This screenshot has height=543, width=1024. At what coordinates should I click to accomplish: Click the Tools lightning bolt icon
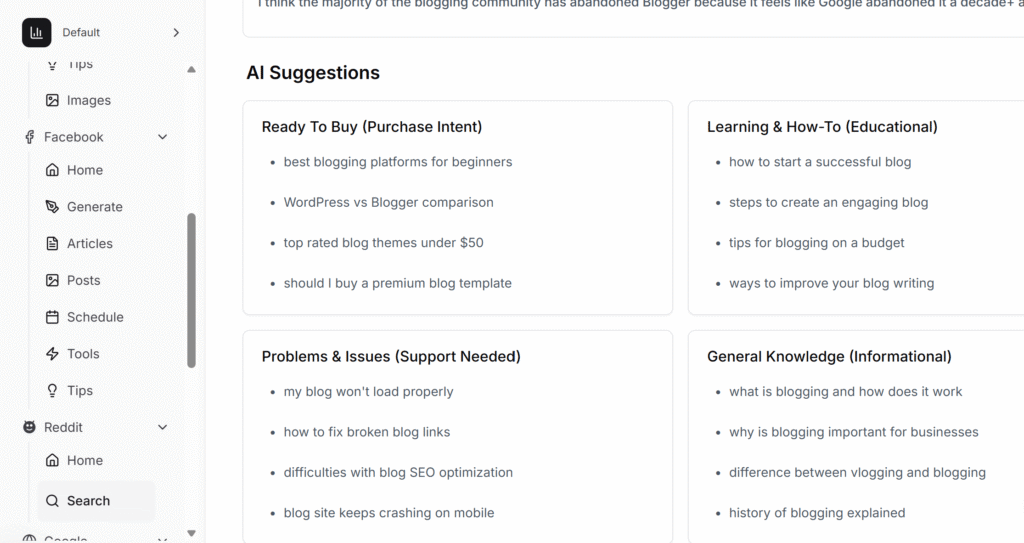(x=52, y=354)
